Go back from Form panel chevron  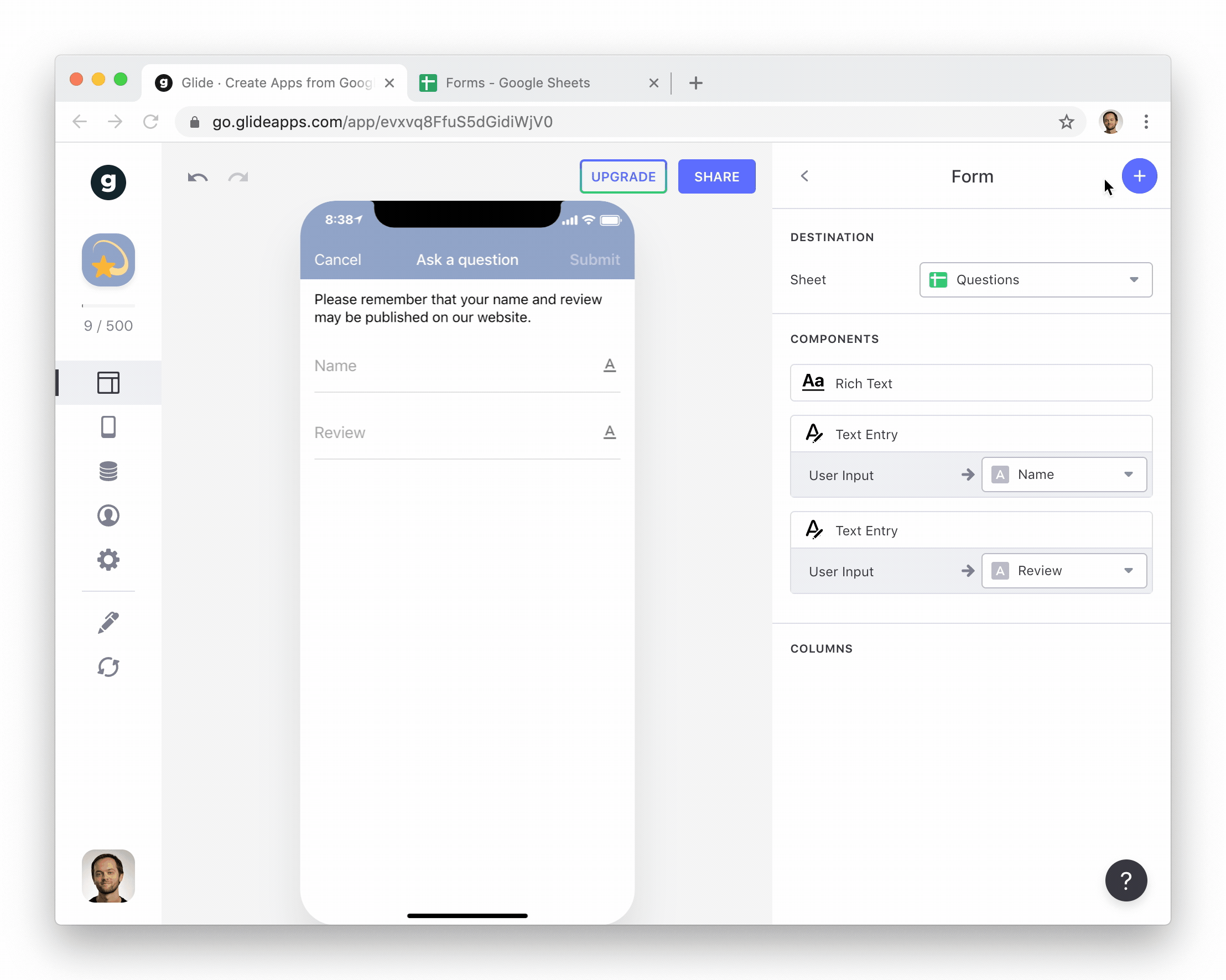[804, 176]
